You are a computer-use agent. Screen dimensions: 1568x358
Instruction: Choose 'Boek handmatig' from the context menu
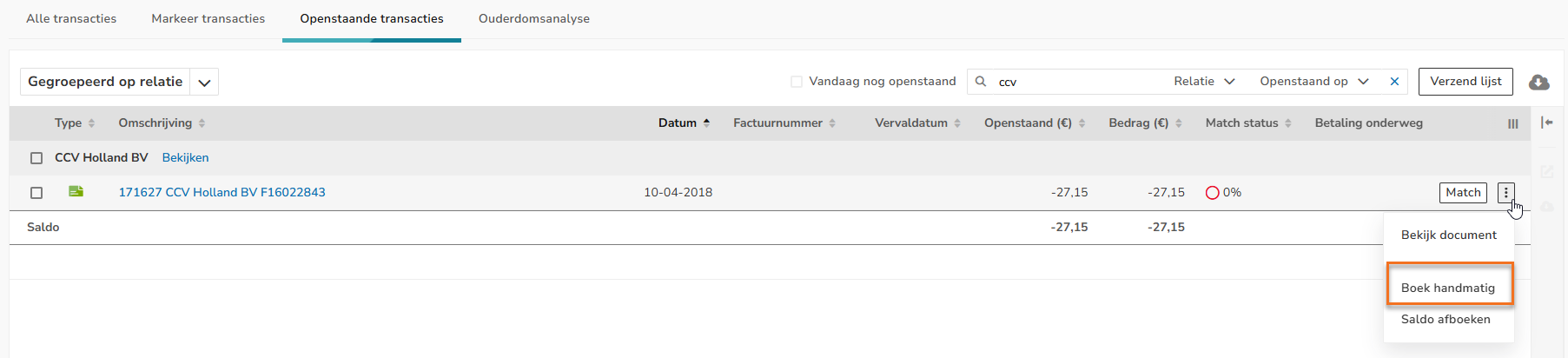pyautogui.click(x=1448, y=288)
